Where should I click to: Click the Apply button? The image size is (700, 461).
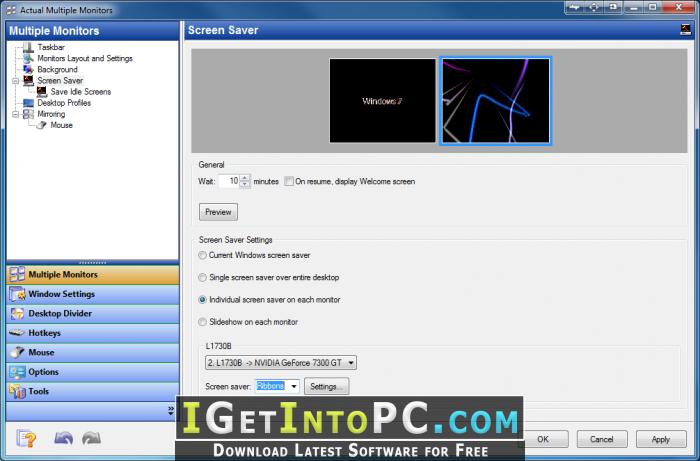click(661, 439)
